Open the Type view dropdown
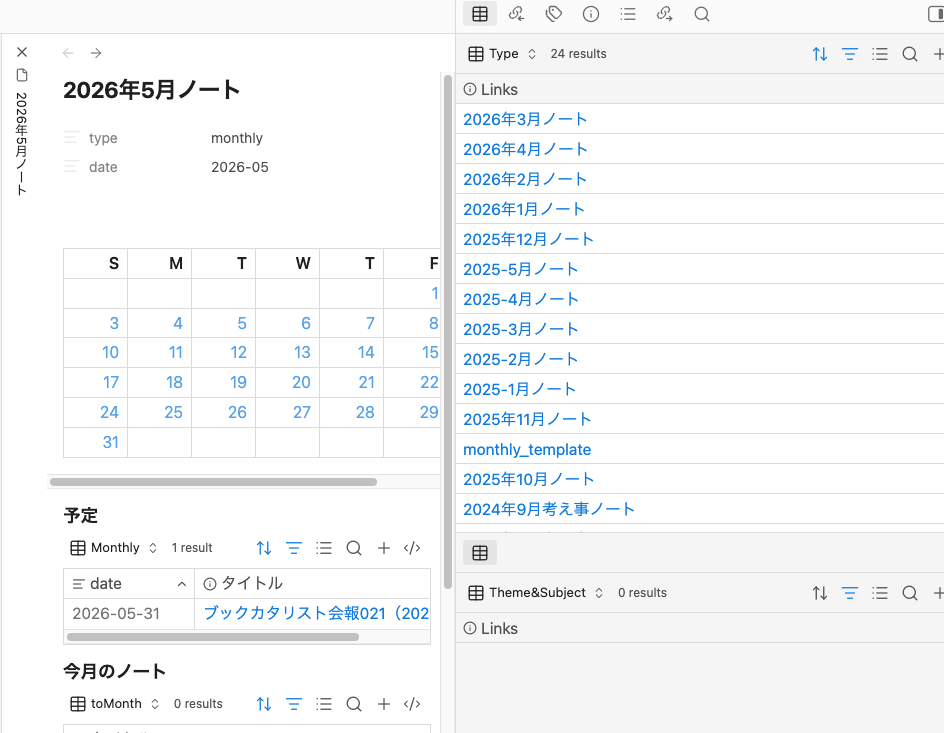Screen dimensions: 944x733 point(502,54)
